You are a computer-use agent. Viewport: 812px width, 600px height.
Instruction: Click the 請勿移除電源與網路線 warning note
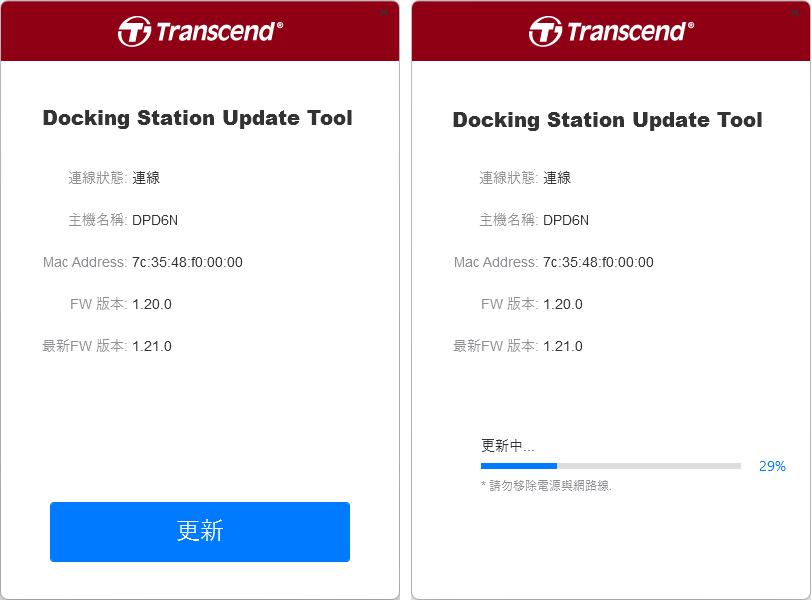click(x=546, y=486)
